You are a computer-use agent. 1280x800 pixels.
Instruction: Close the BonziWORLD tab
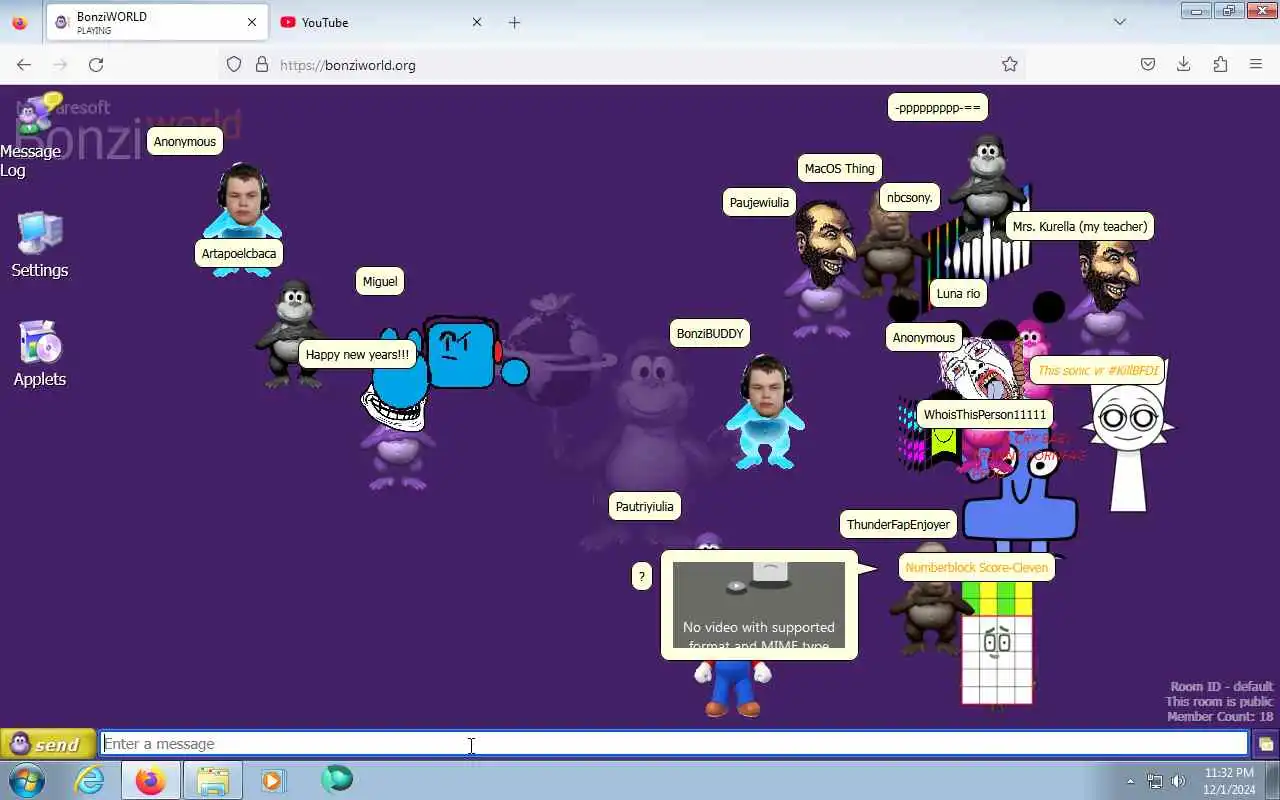(252, 22)
